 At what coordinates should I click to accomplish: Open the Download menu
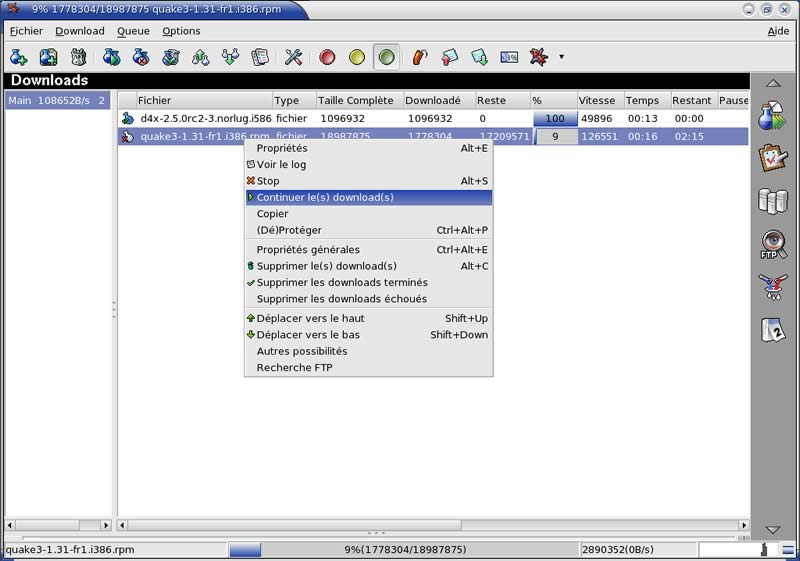click(x=80, y=31)
